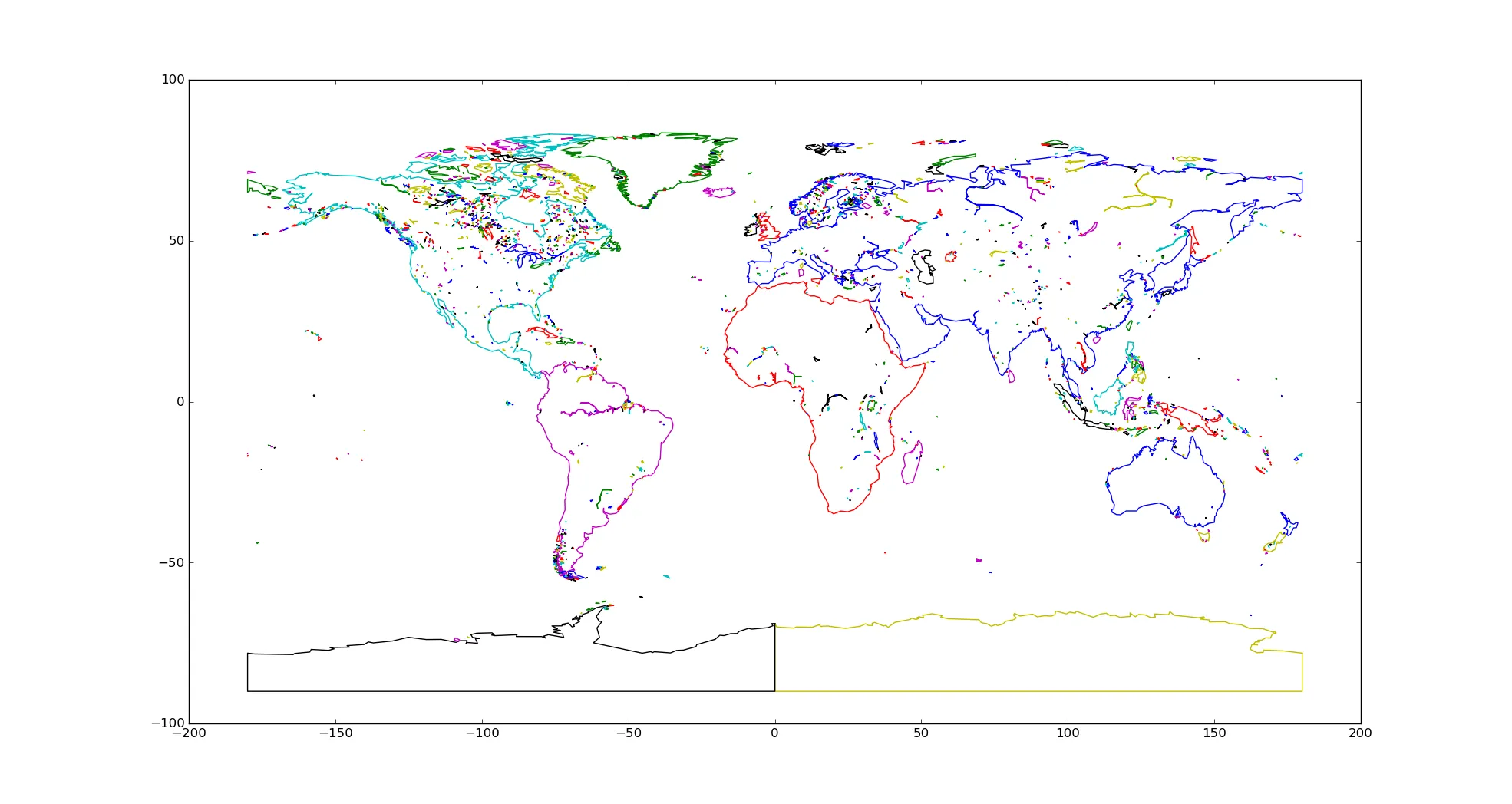Viewport: 1512px width, 804px height.
Task: Click the y-axis tick label 50
Action: 177,241
